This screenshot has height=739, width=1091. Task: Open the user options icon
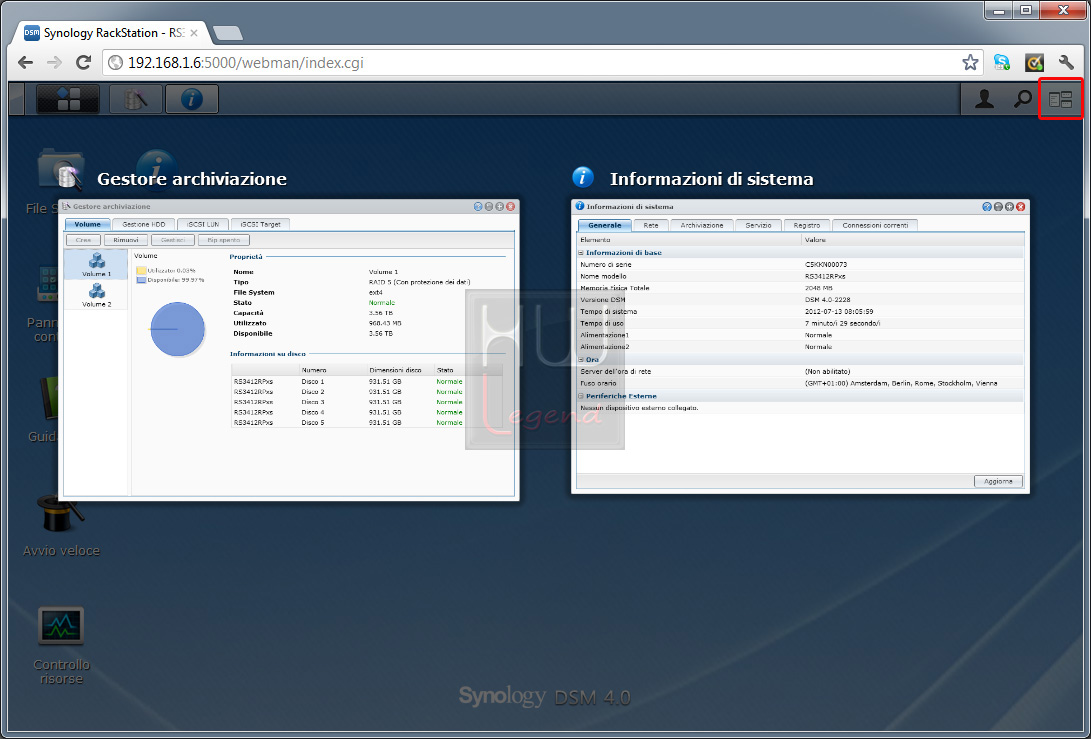pos(984,99)
